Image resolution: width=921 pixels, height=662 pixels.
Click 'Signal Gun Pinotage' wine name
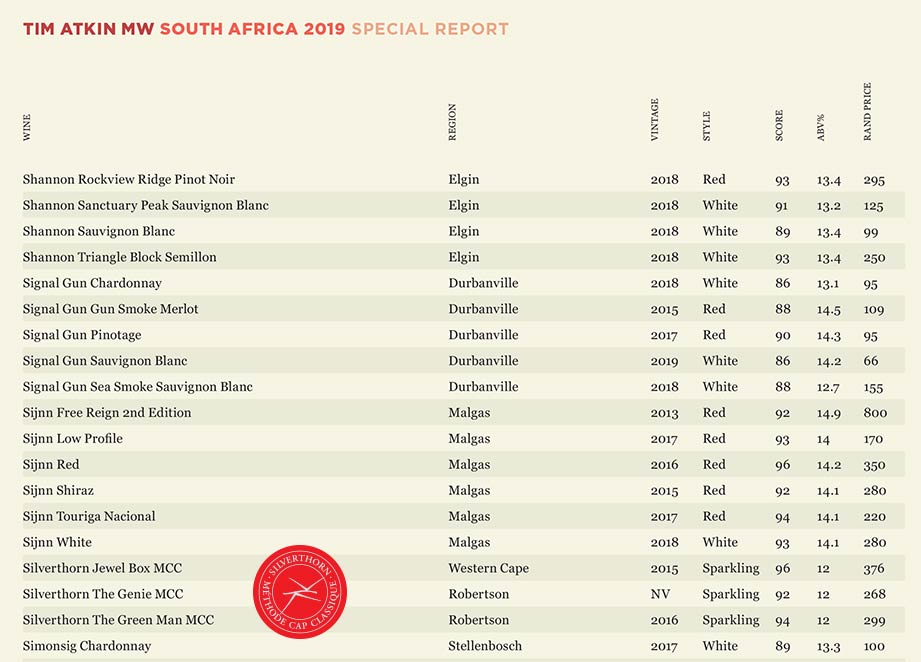click(x=82, y=335)
